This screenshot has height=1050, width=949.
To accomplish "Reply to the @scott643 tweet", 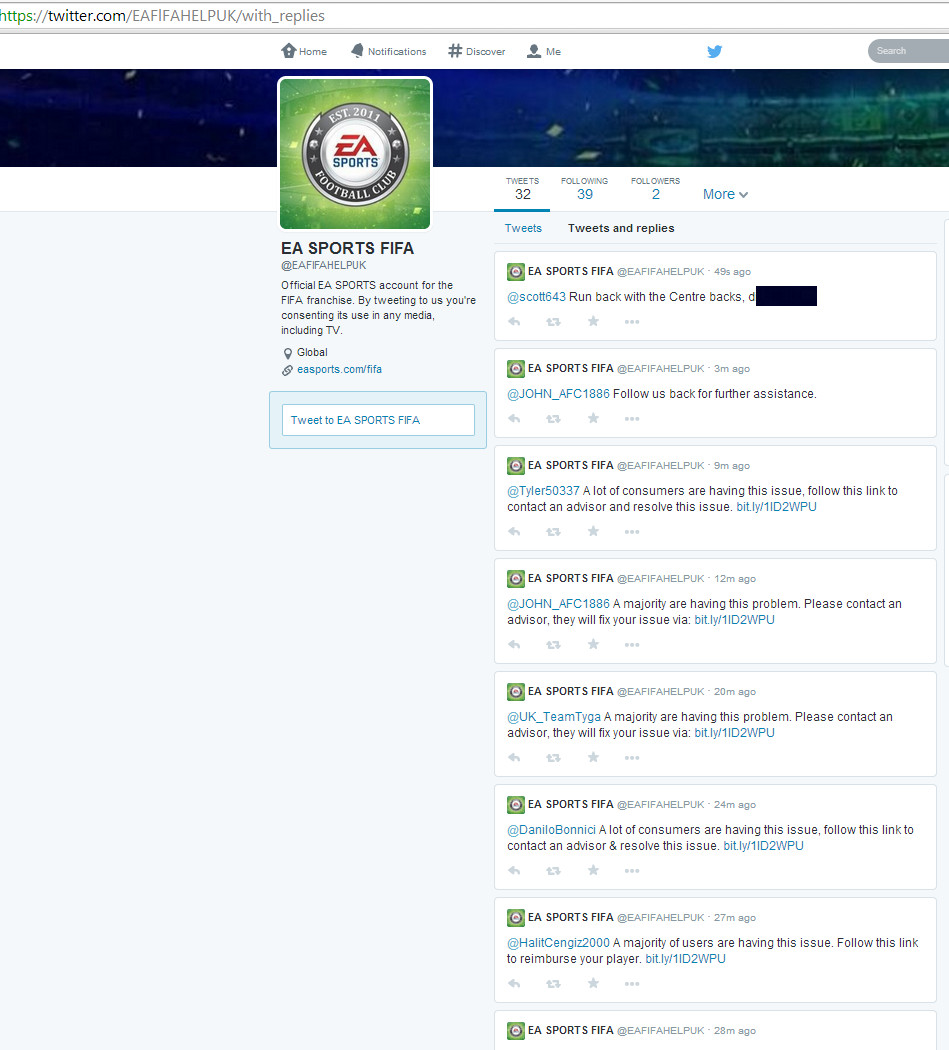I will point(514,322).
